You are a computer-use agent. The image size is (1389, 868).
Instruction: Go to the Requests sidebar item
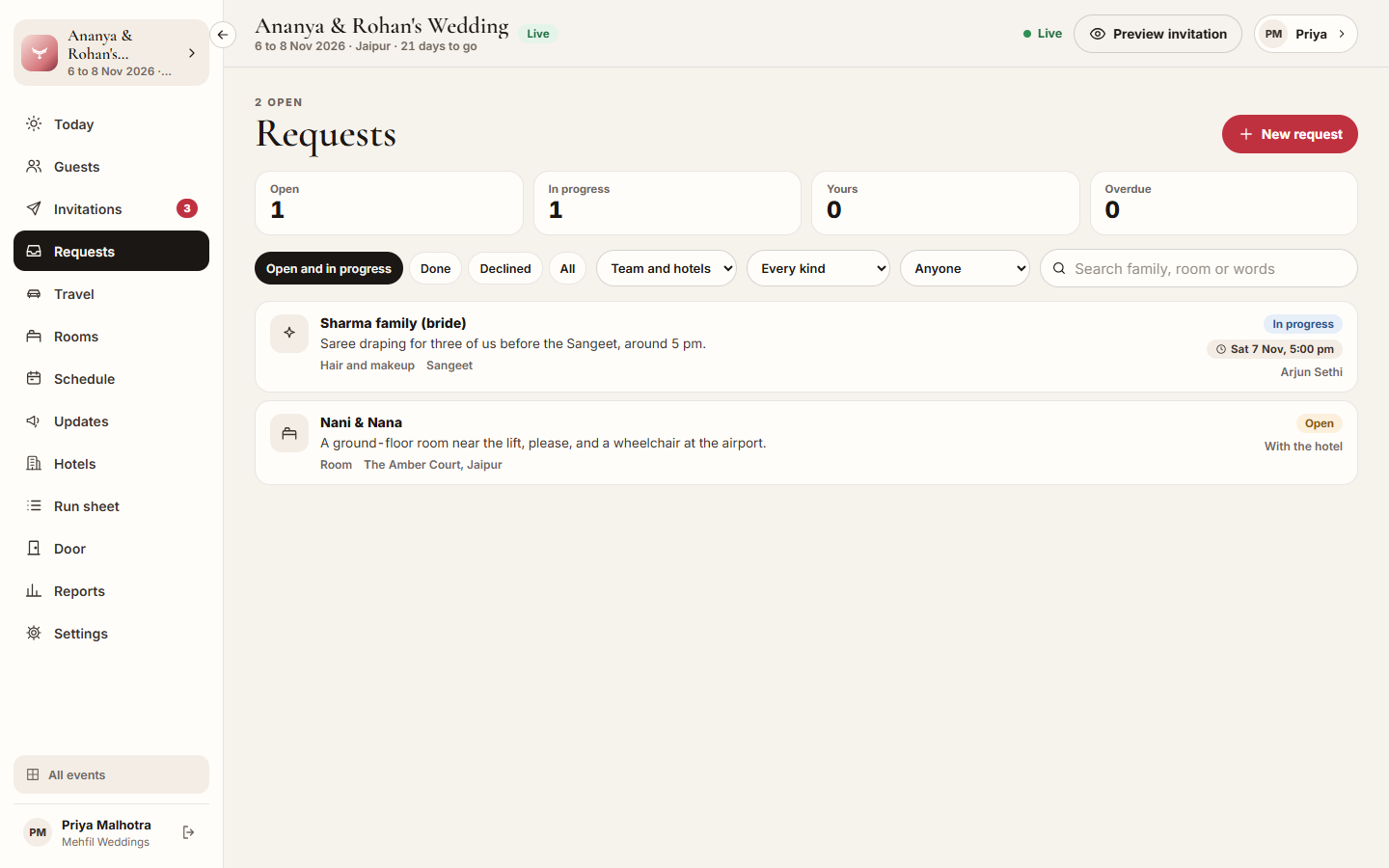click(x=111, y=251)
